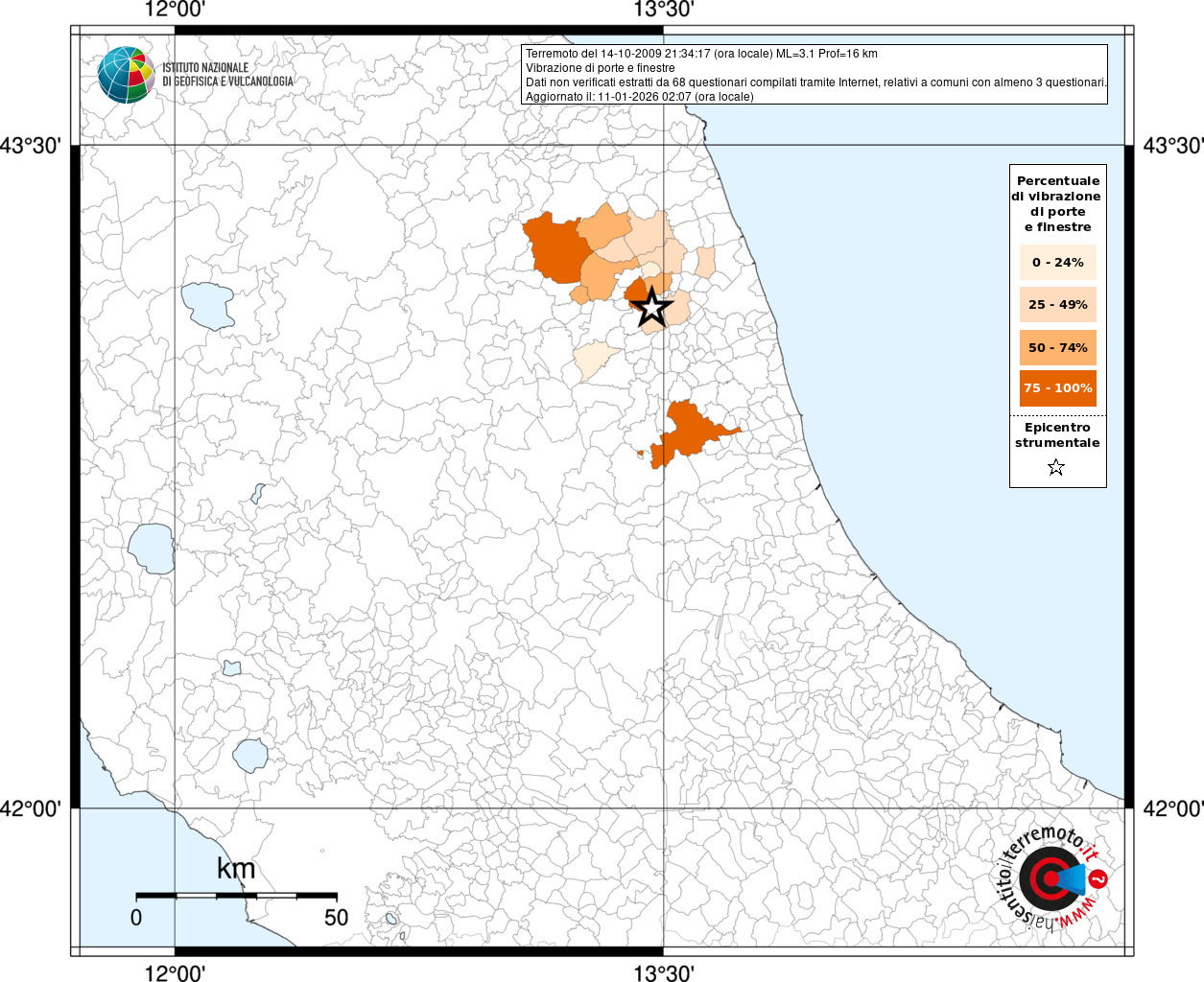
Task: Click the INGV globe logo
Action: pyautogui.click(x=126, y=75)
